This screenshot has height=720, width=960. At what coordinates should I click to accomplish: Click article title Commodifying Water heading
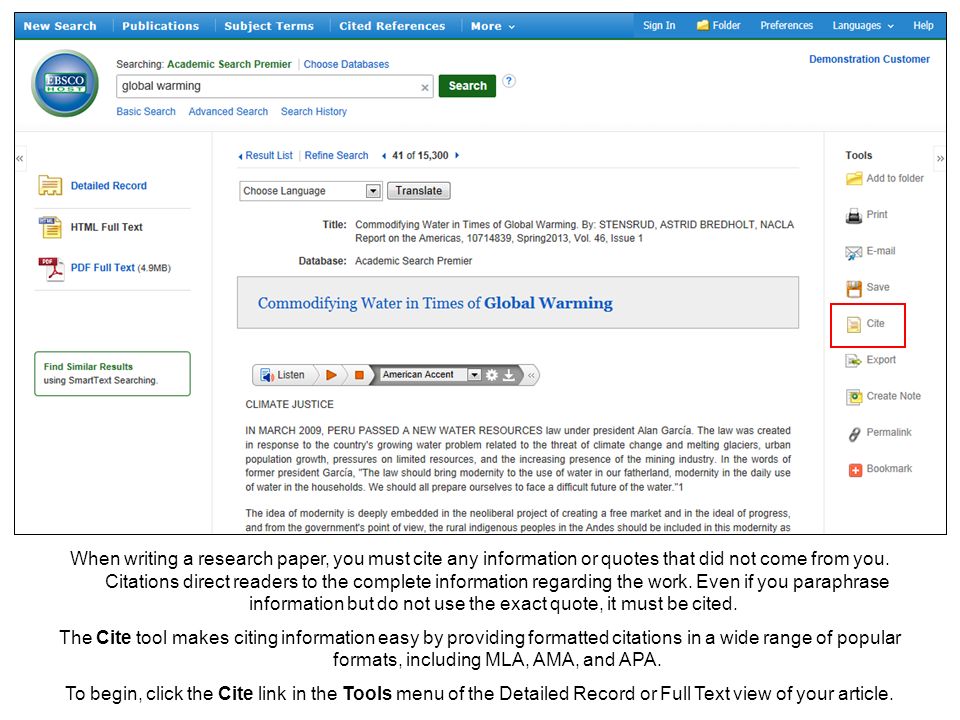435,303
